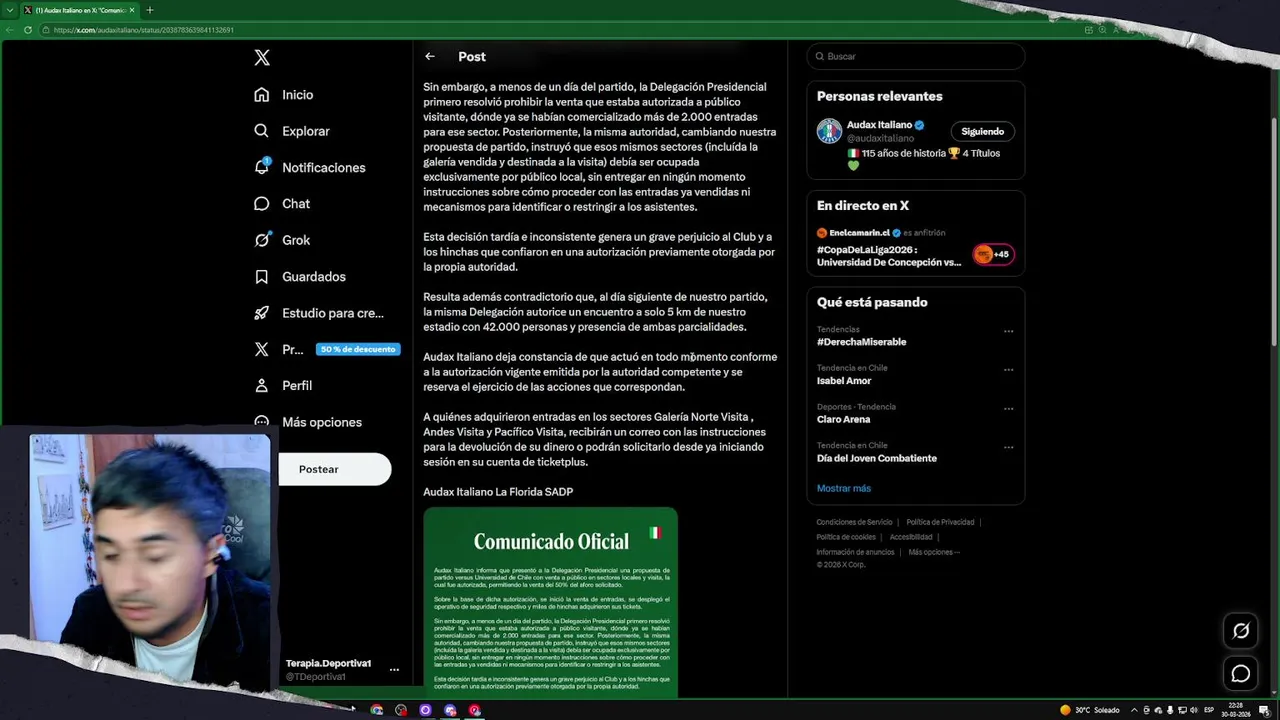Open floating chat messages button
Viewport: 1280px width, 720px height.
(1241, 674)
